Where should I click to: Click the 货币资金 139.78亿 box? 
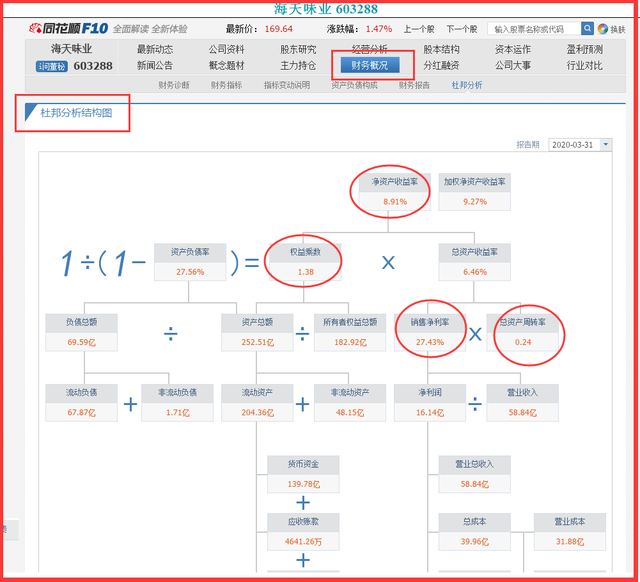303,474
